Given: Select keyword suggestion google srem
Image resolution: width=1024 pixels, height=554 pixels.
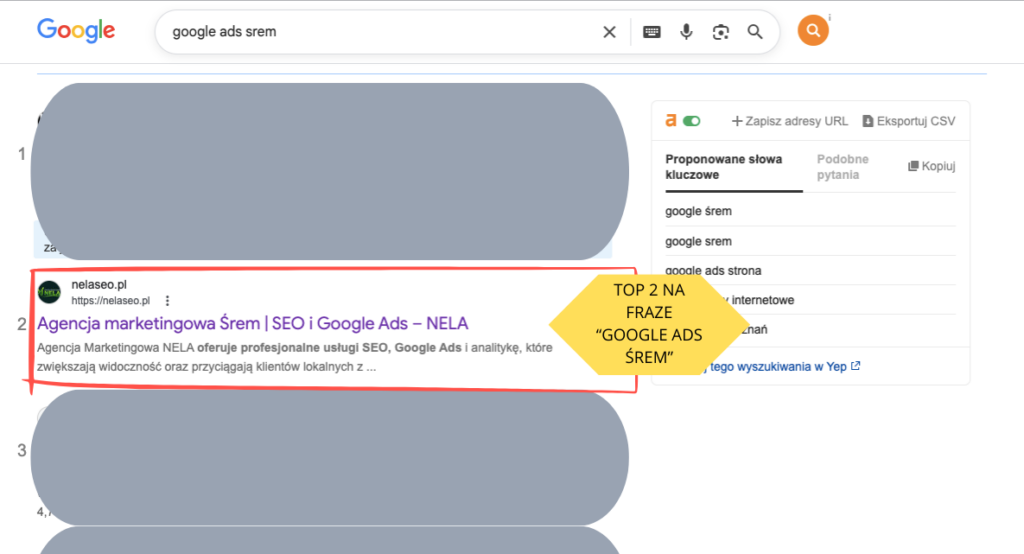Looking at the screenshot, I should coord(698,241).
